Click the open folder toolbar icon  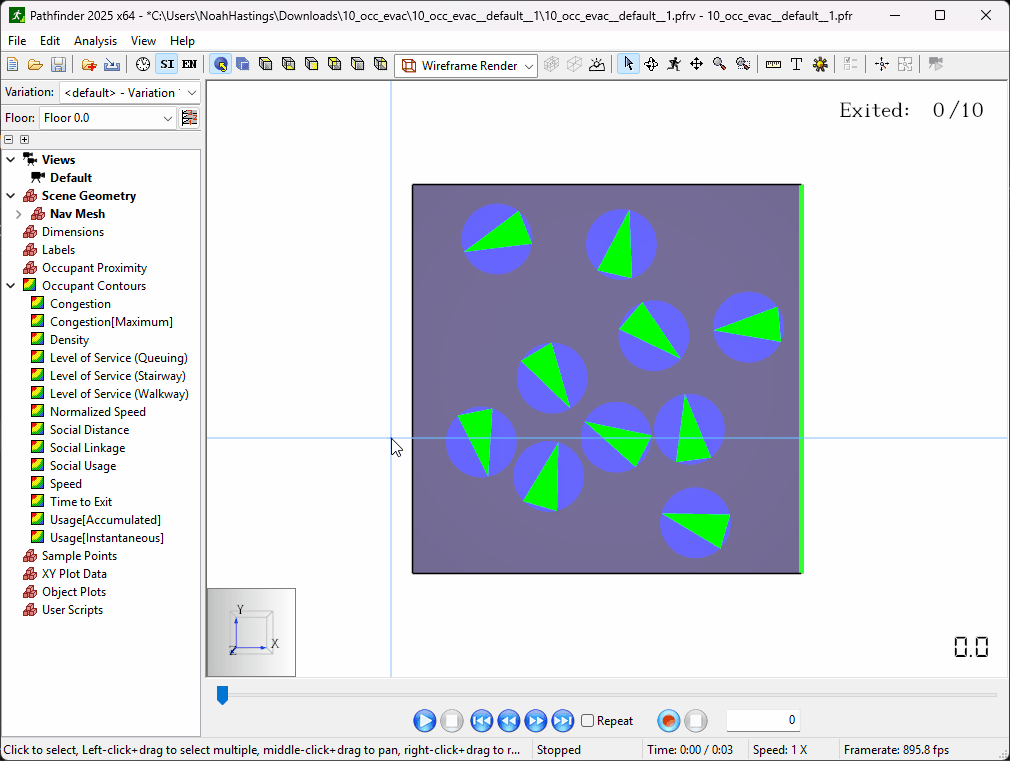click(35, 64)
